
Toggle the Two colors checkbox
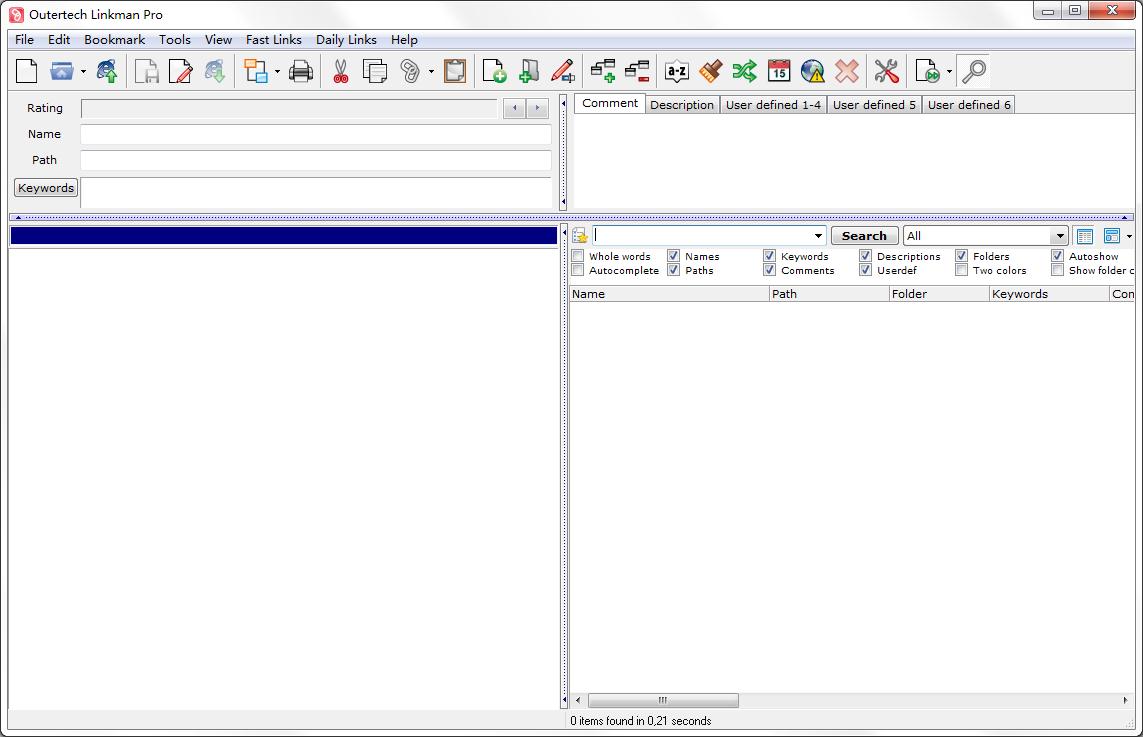[x=962, y=271]
